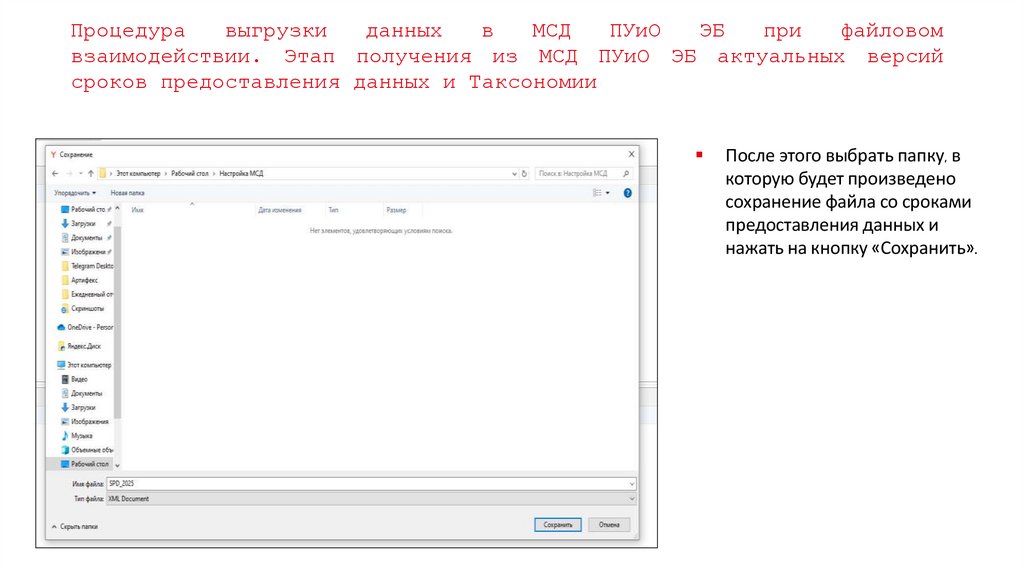
Task: Select Яндекс.Диск in the navigation pane
Action: 80,347
